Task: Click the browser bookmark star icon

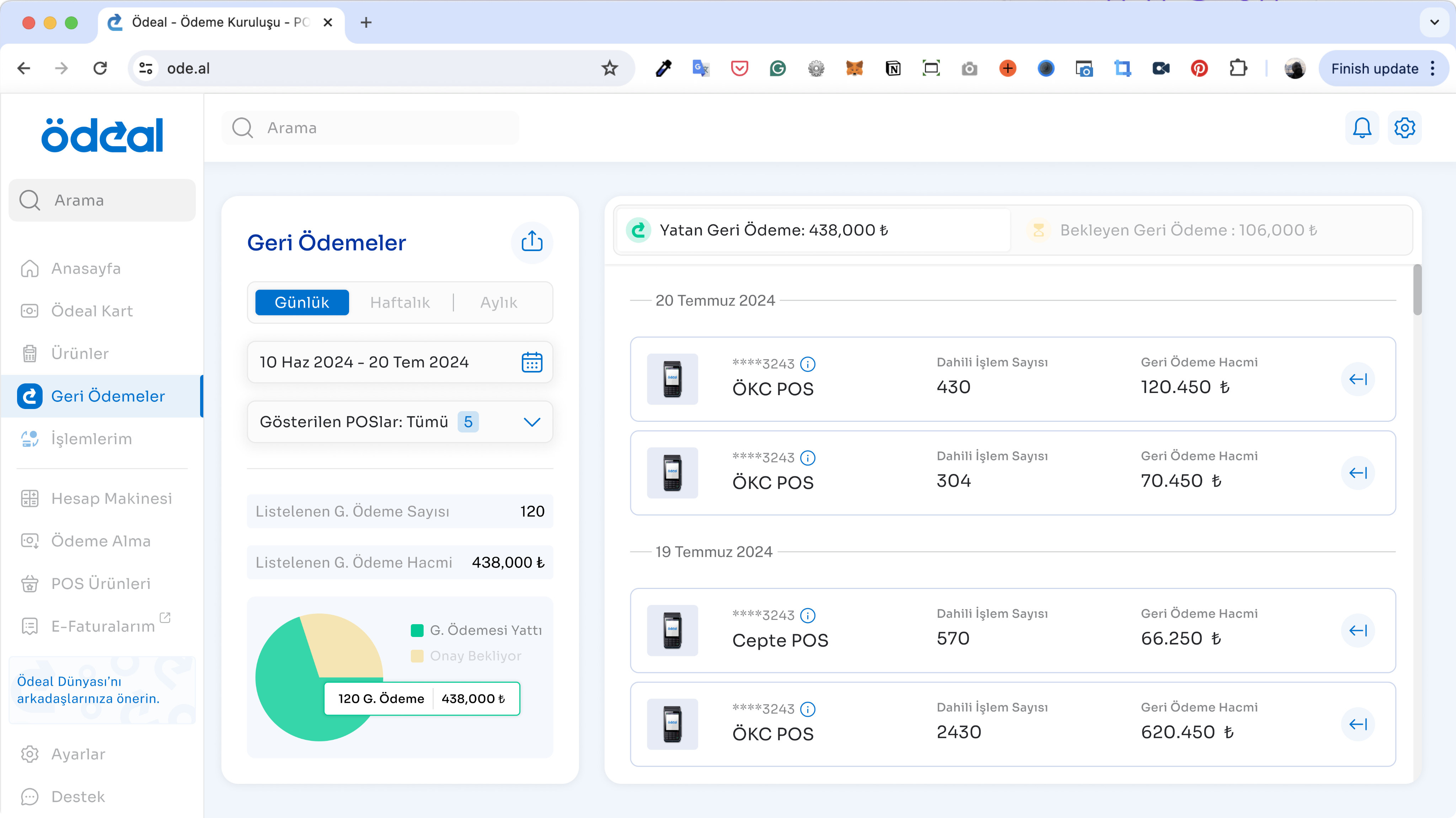Action: (x=609, y=68)
